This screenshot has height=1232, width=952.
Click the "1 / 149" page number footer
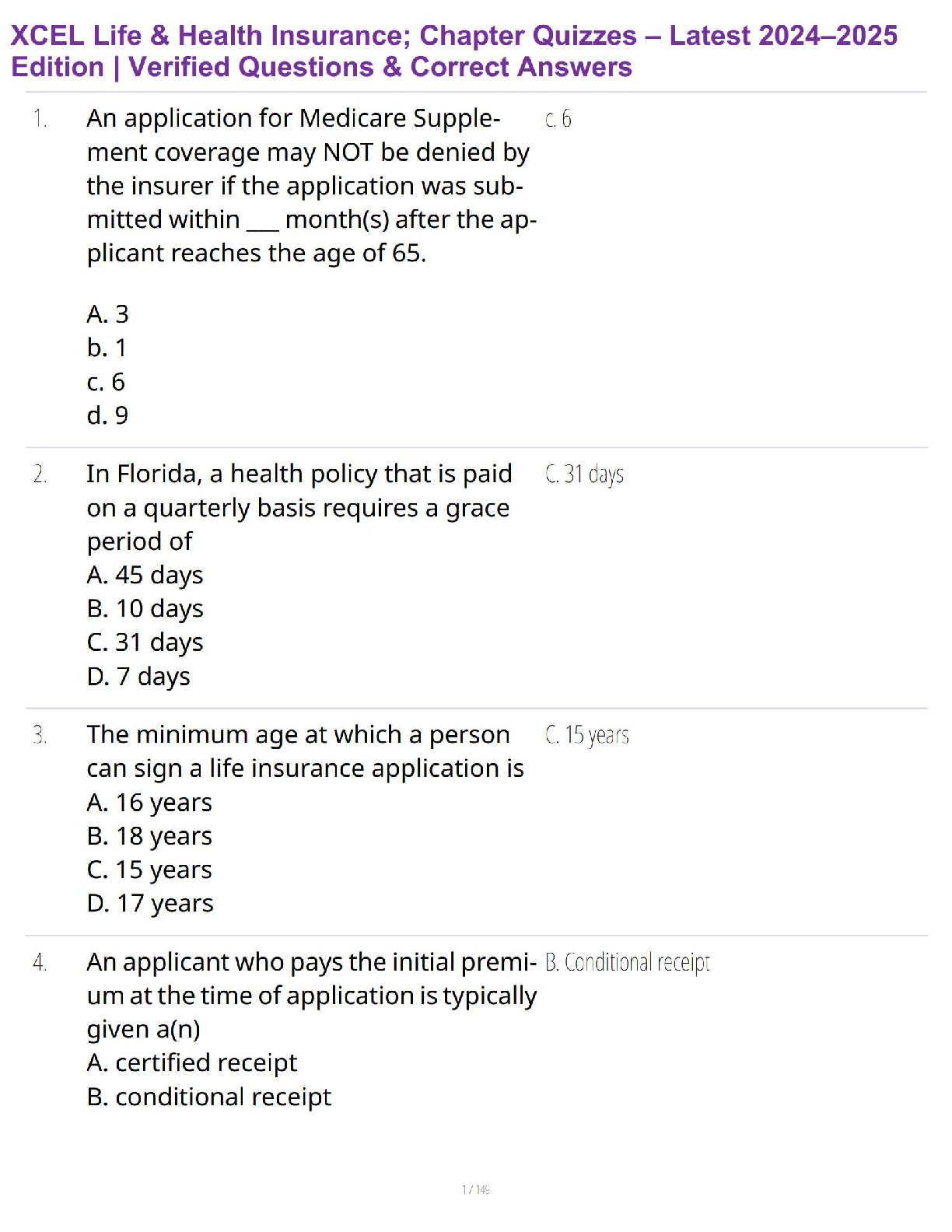coord(475,1189)
